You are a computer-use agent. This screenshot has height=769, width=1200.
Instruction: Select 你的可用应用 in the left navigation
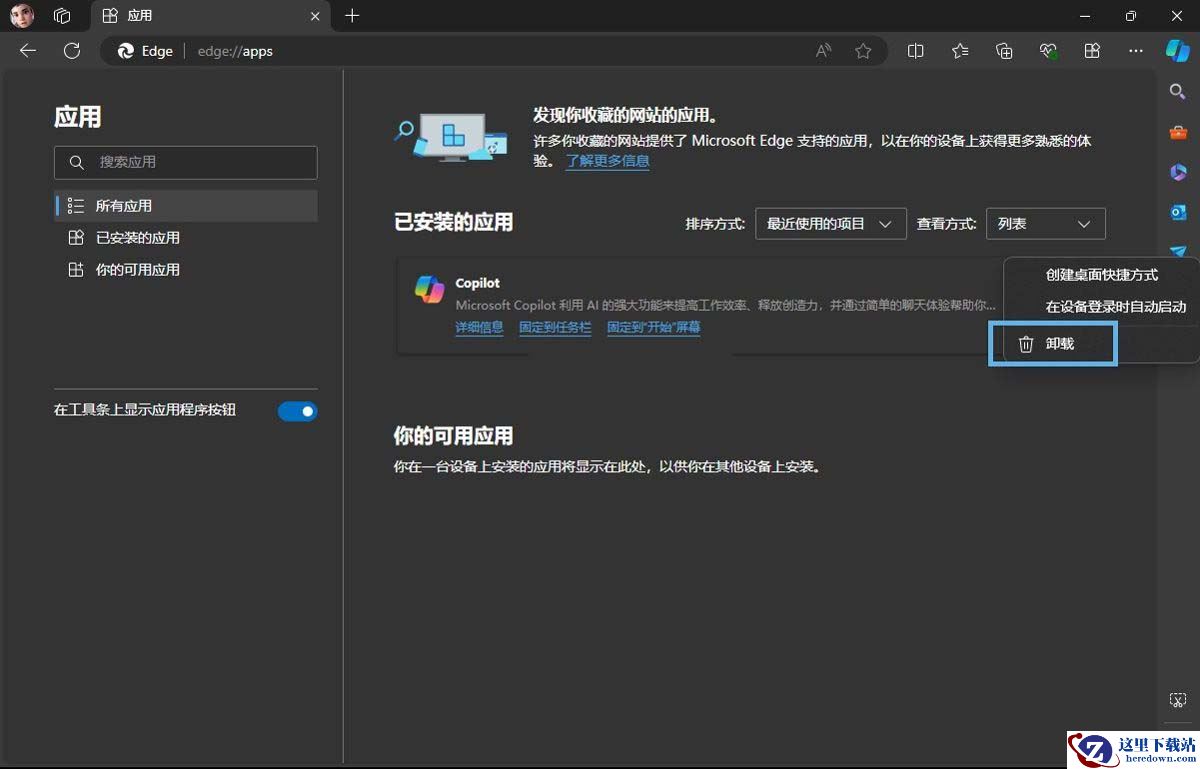186,270
